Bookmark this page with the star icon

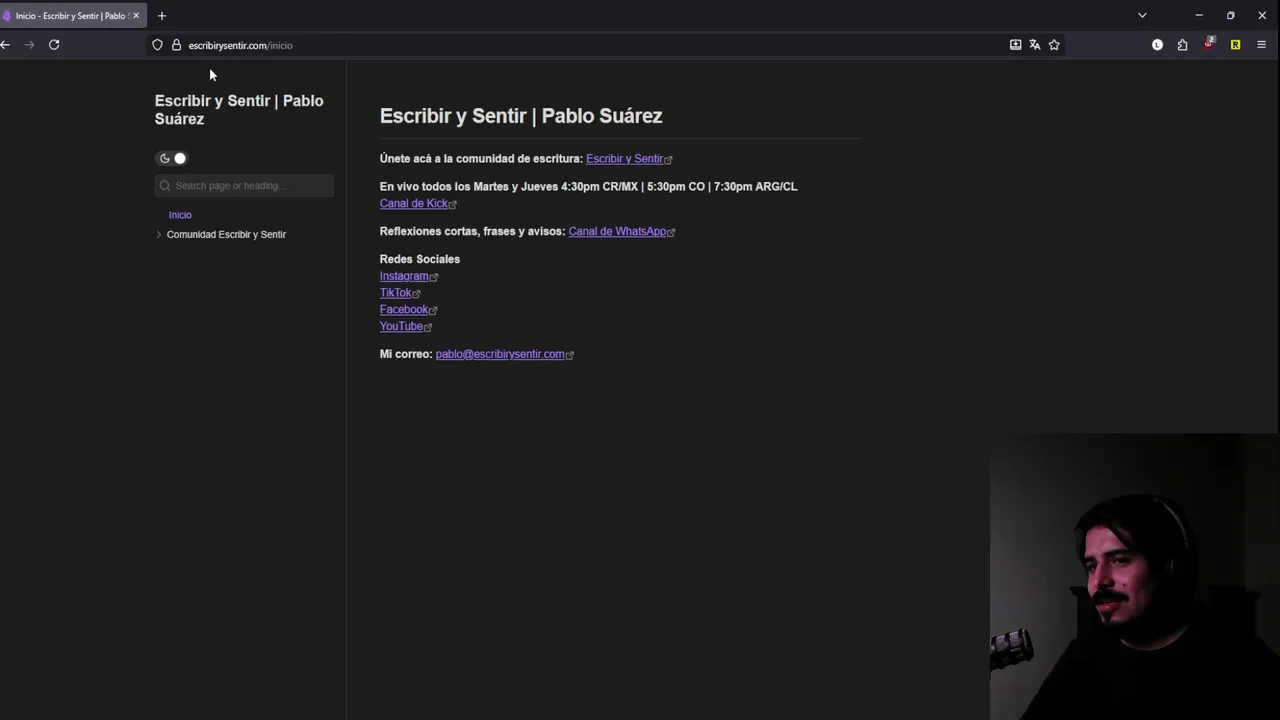point(1054,45)
